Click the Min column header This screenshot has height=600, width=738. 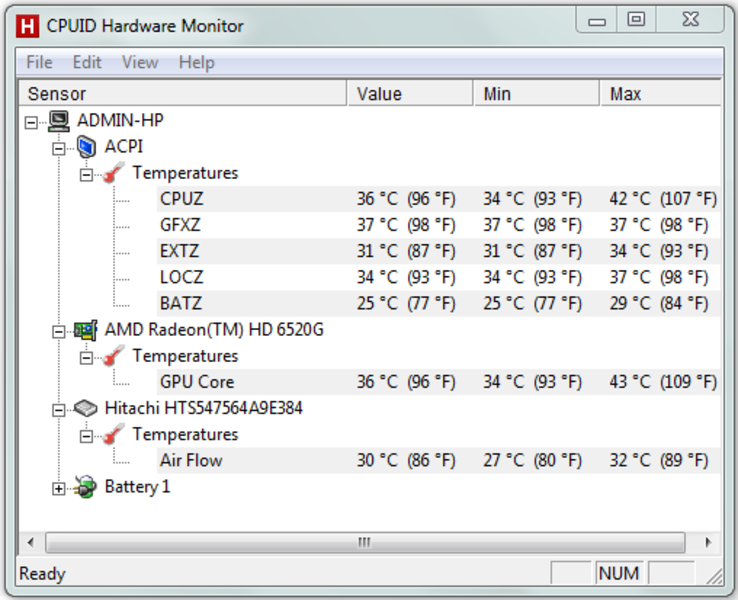[x=537, y=94]
